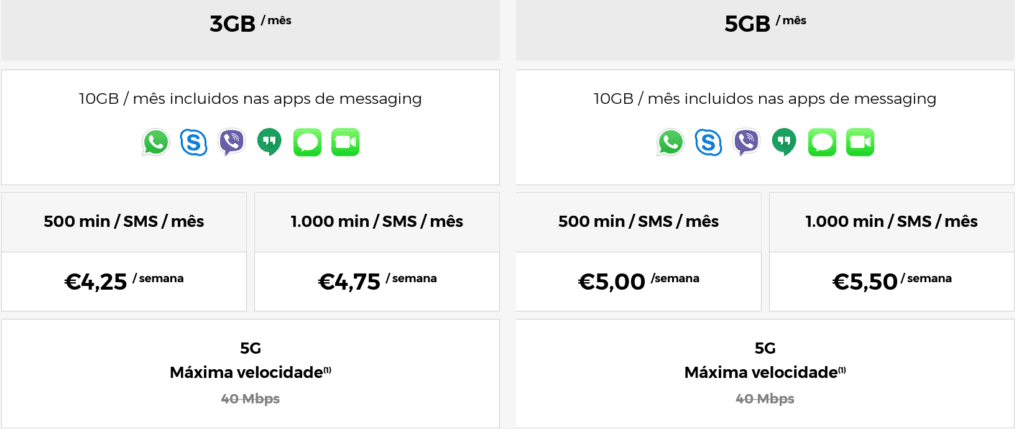This screenshot has height=432, width=1024.
Task: Click the WhatsApp icon in 5GB plan
Action: tap(670, 142)
